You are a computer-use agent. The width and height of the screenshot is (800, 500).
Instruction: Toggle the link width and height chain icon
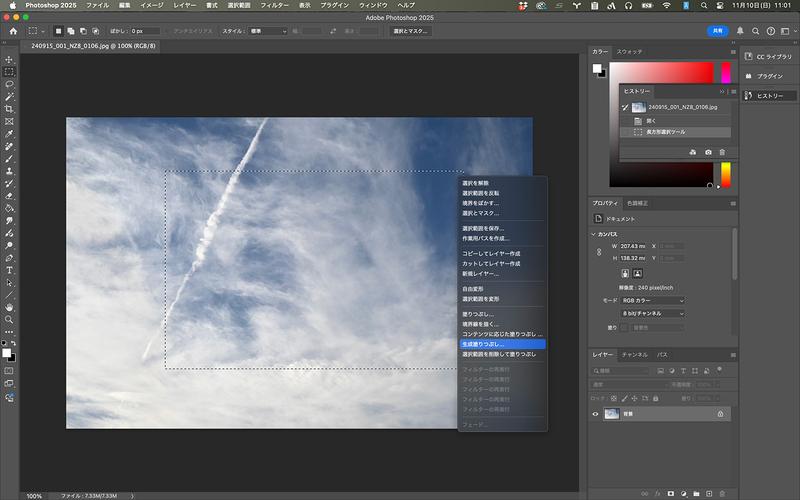coord(600,251)
